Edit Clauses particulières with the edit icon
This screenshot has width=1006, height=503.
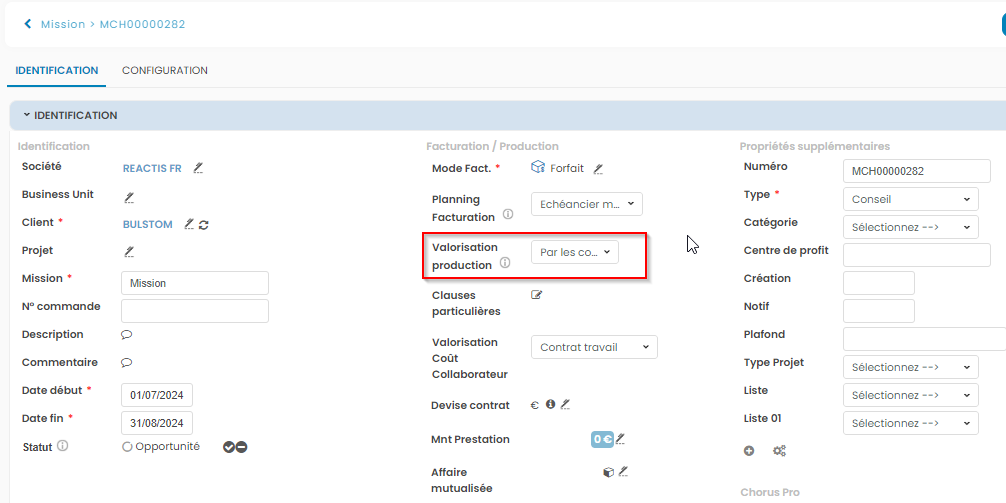(536, 295)
